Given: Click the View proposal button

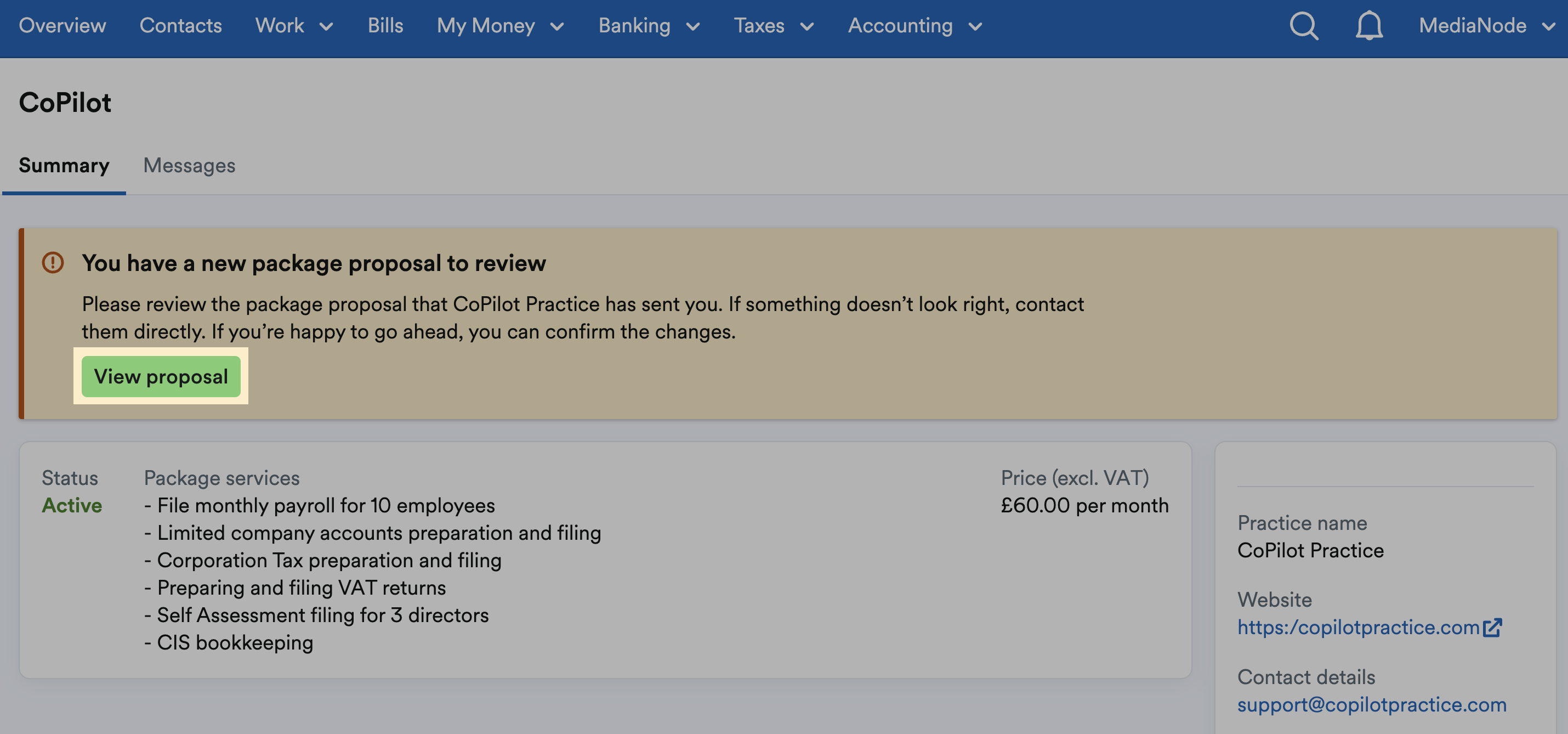Looking at the screenshot, I should pos(161,376).
